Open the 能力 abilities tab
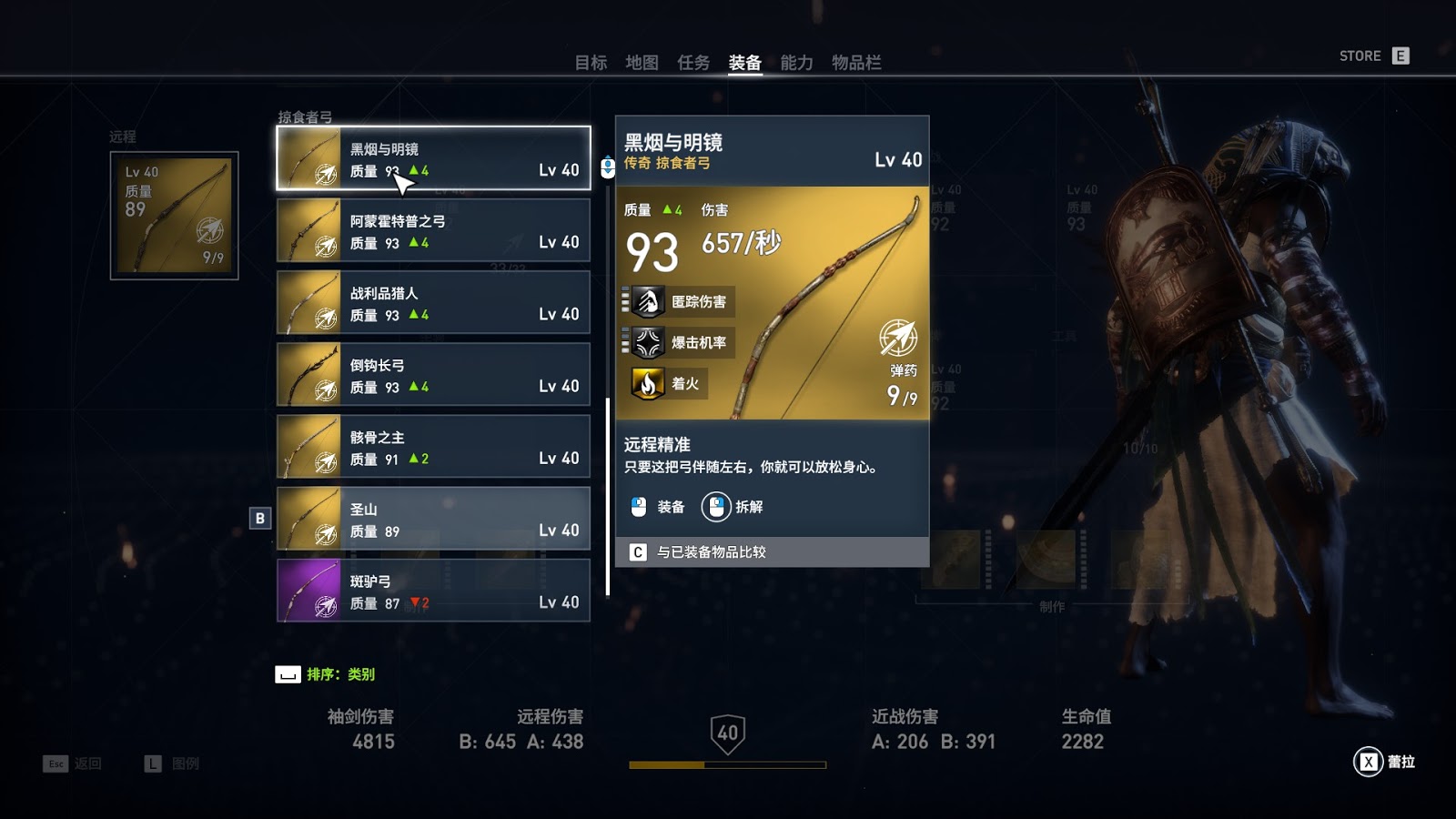 point(796,62)
